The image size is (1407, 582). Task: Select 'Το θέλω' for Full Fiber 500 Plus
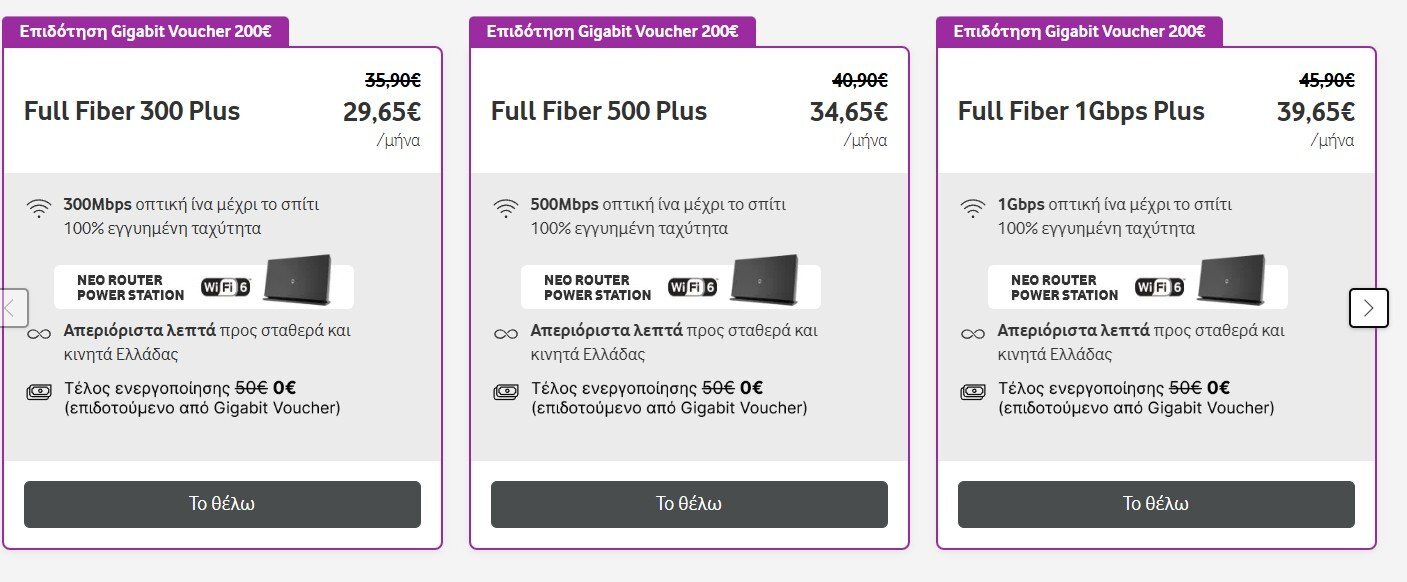689,504
